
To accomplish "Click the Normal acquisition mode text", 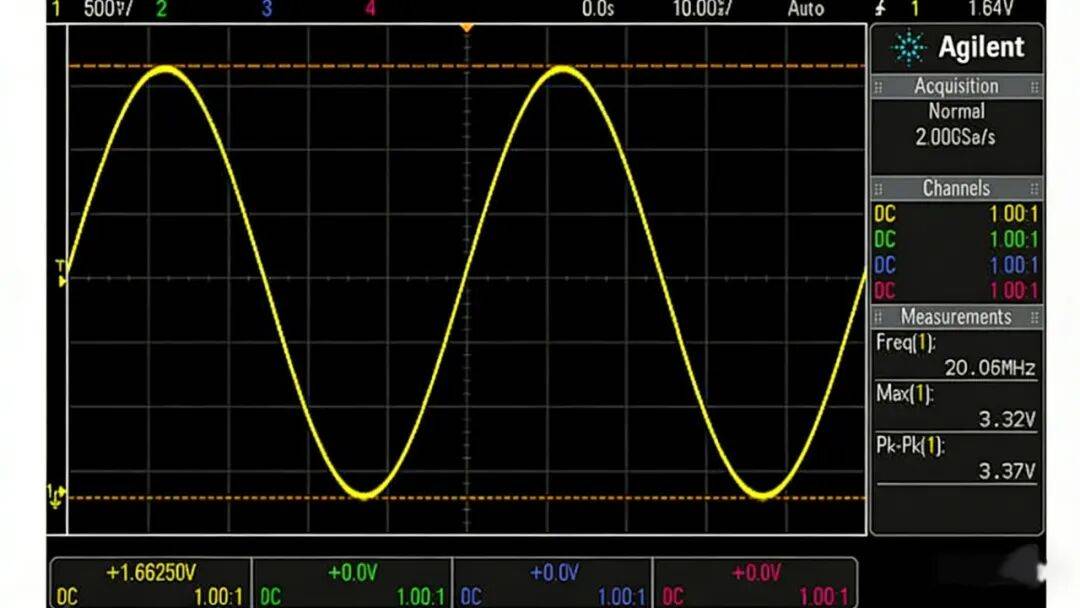I will (956, 112).
